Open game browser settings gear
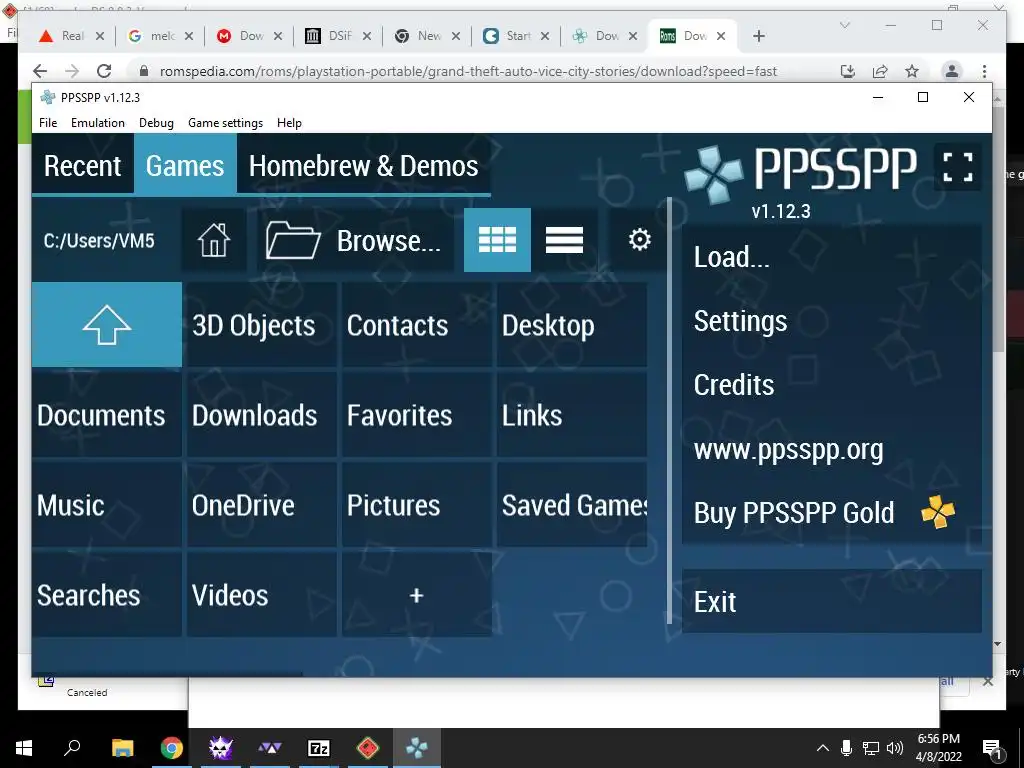 coord(639,240)
